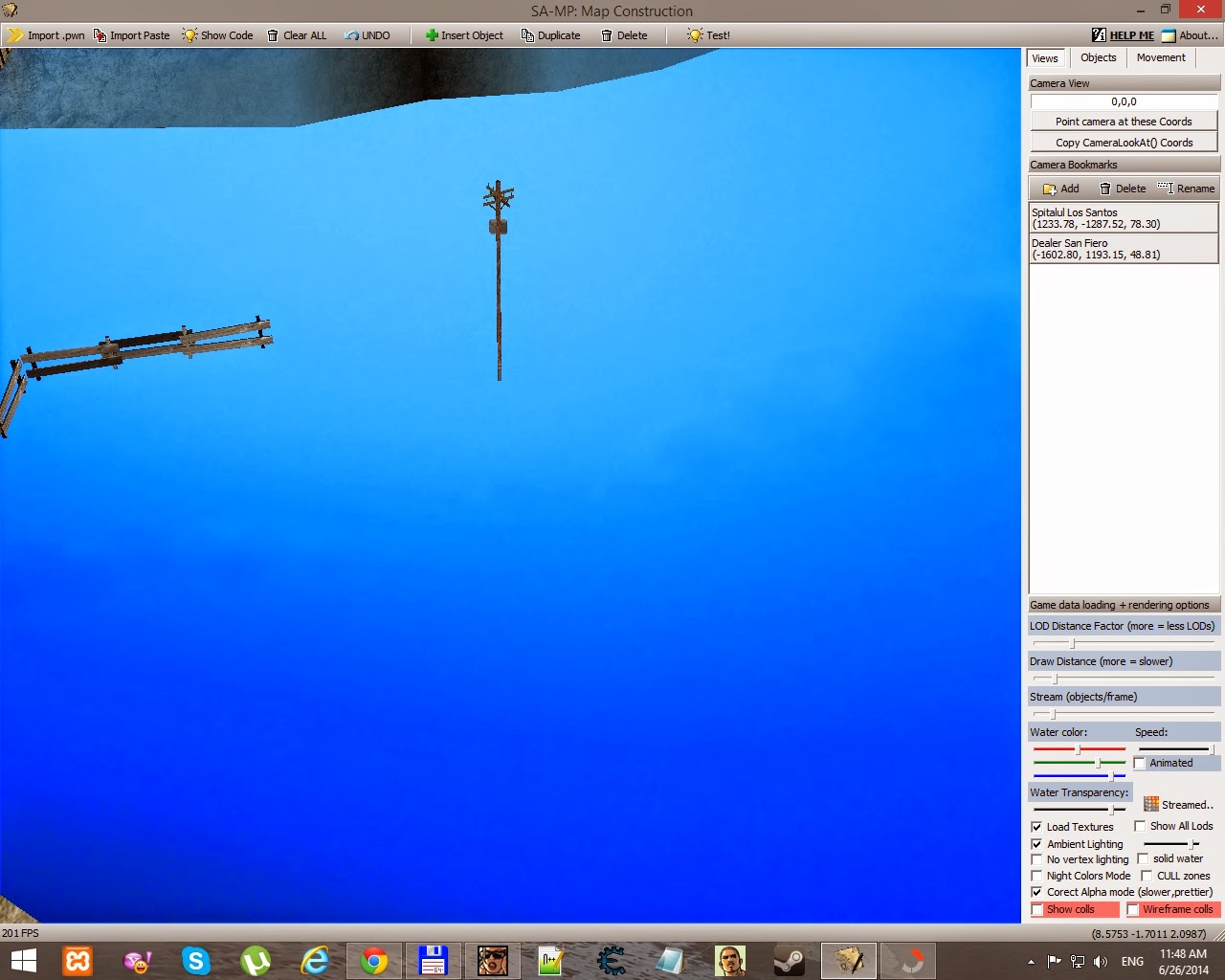Open the Movement tab

coord(1161,57)
